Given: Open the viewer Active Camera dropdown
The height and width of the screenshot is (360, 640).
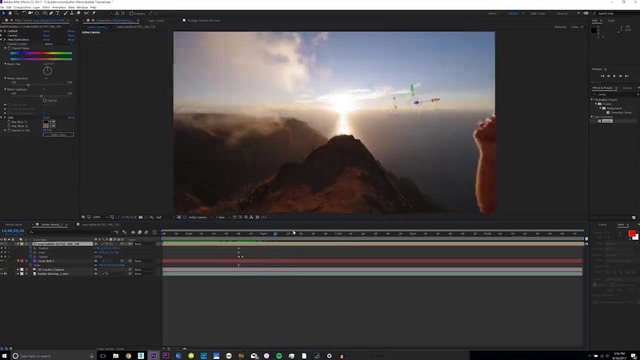Looking at the screenshot, I should (x=200, y=217).
